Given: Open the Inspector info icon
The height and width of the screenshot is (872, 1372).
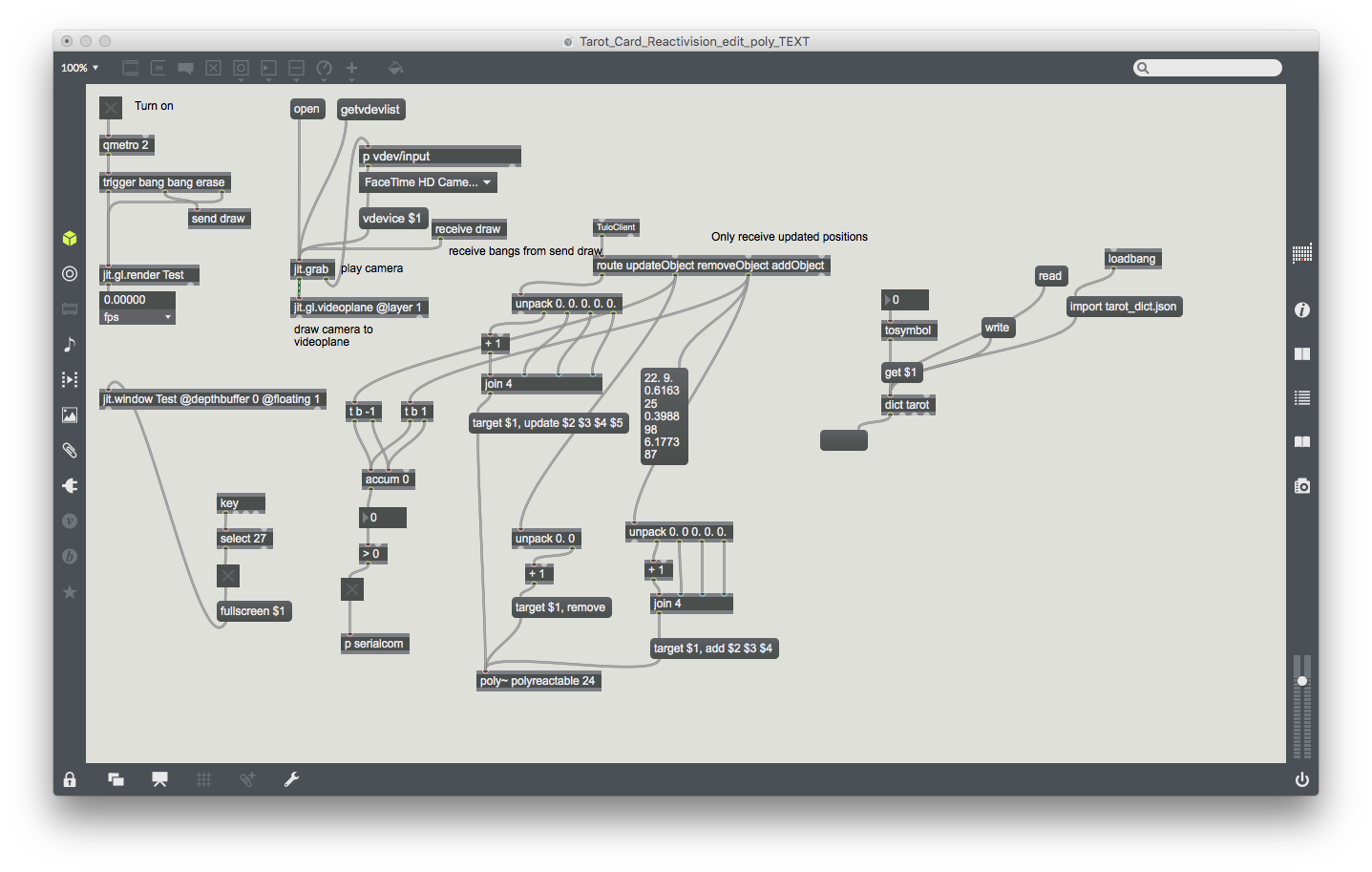Looking at the screenshot, I should [x=1302, y=310].
